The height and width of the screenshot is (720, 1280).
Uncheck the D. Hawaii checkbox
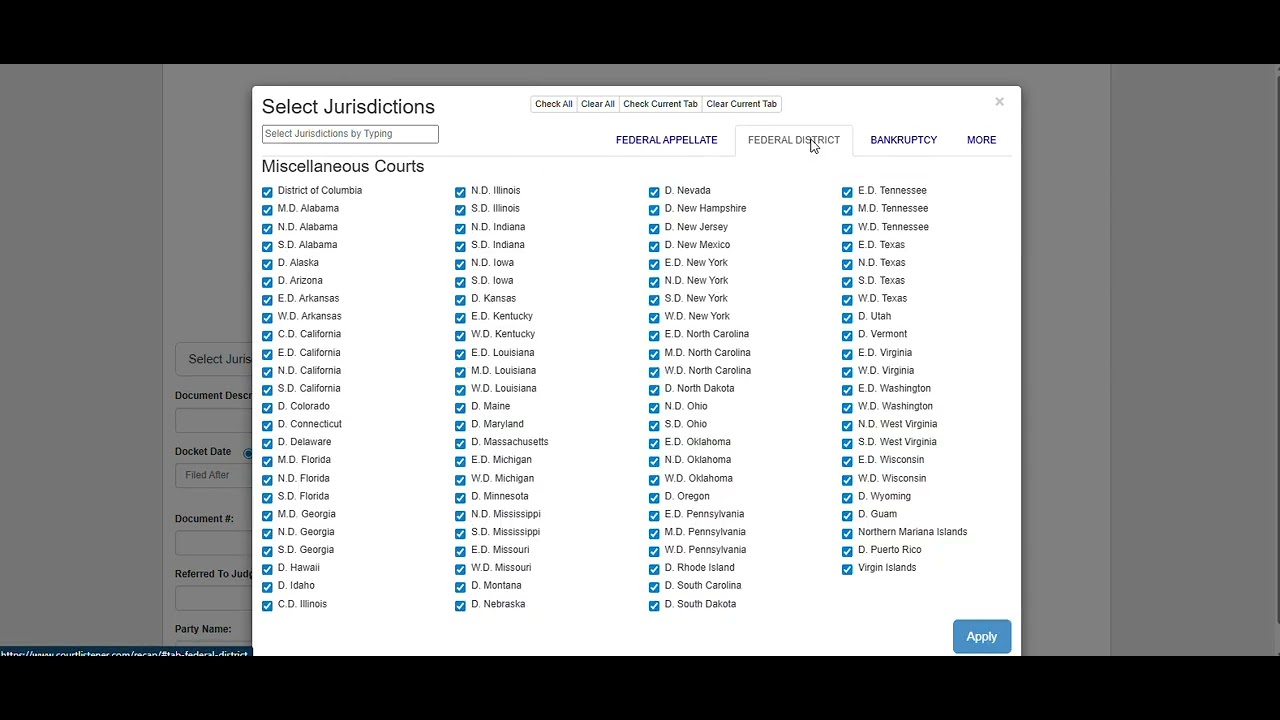(267, 569)
